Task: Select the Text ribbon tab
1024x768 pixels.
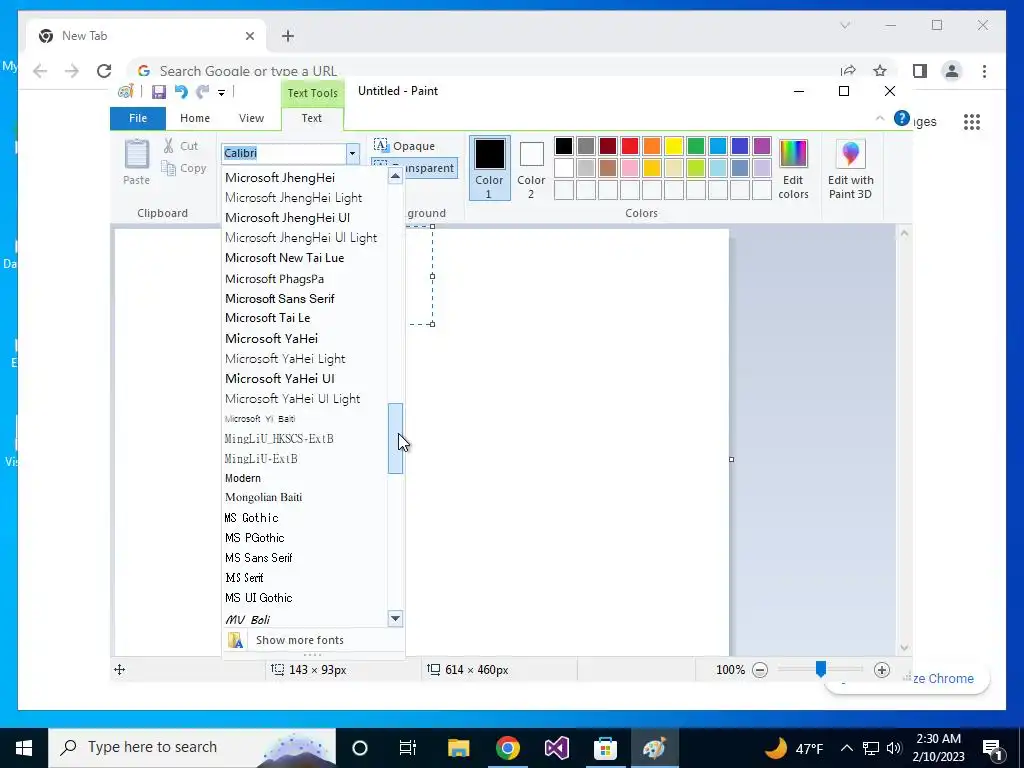Action: tap(312, 118)
